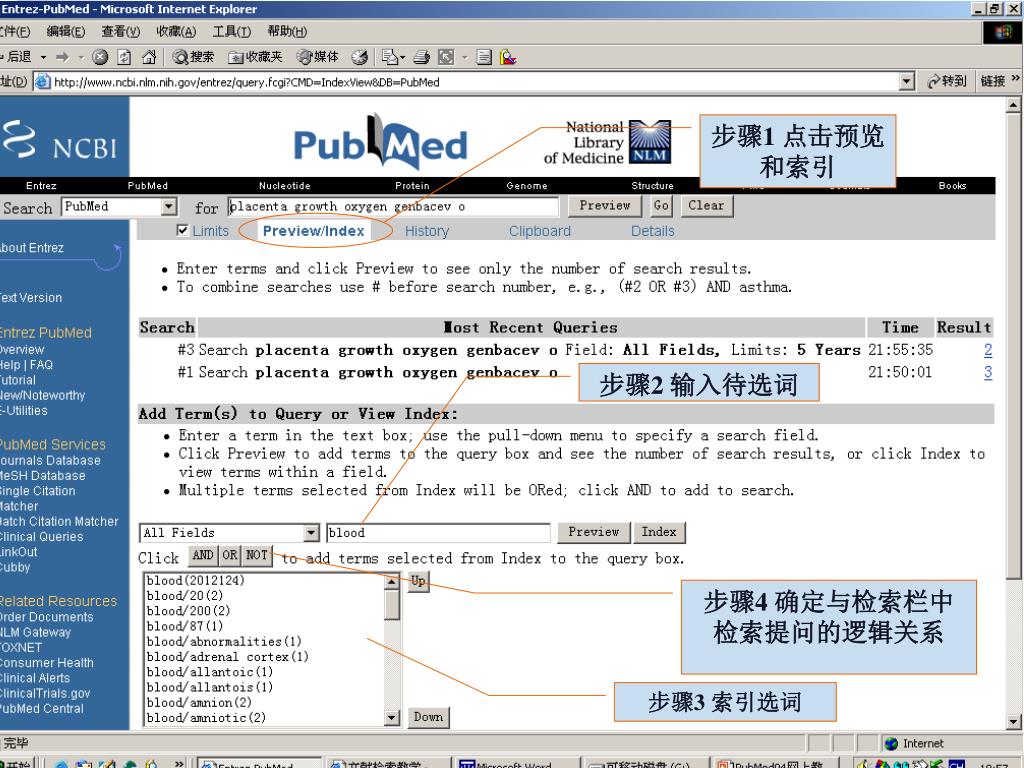Switch to the Clipboard tab
Image resolution: width=1024 pixels, height=768 pixels.
pos(539,231)
